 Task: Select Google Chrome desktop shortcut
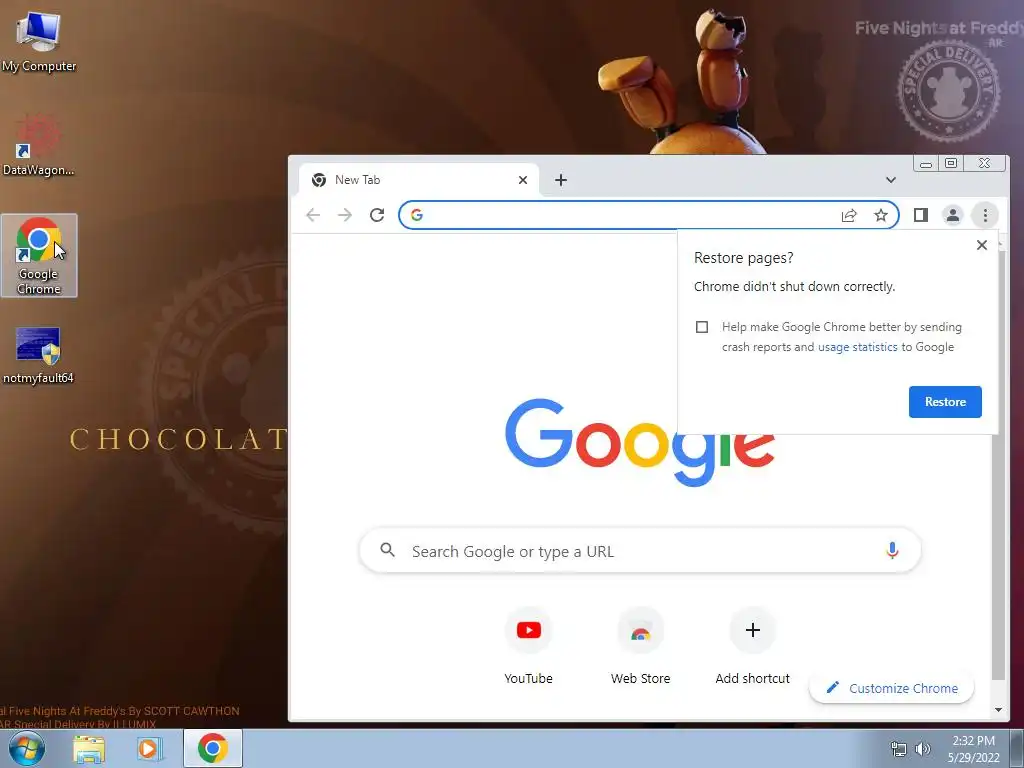point(39,255)
